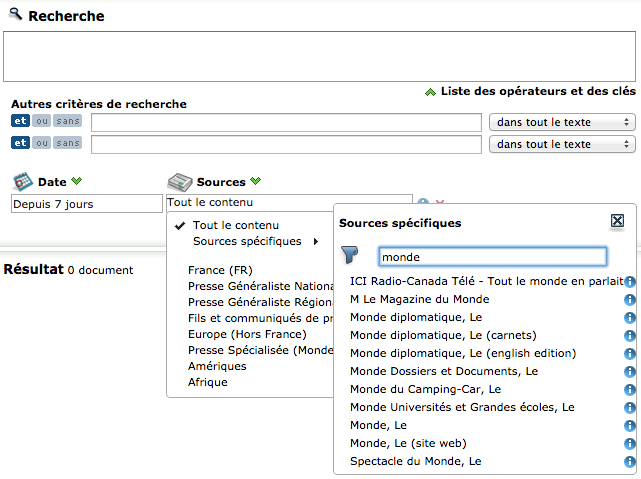The height and width of the screenshot is (479, 641).
Task: Open info icon for Monde diplomatique (english edition)
Action: point(630,354)
